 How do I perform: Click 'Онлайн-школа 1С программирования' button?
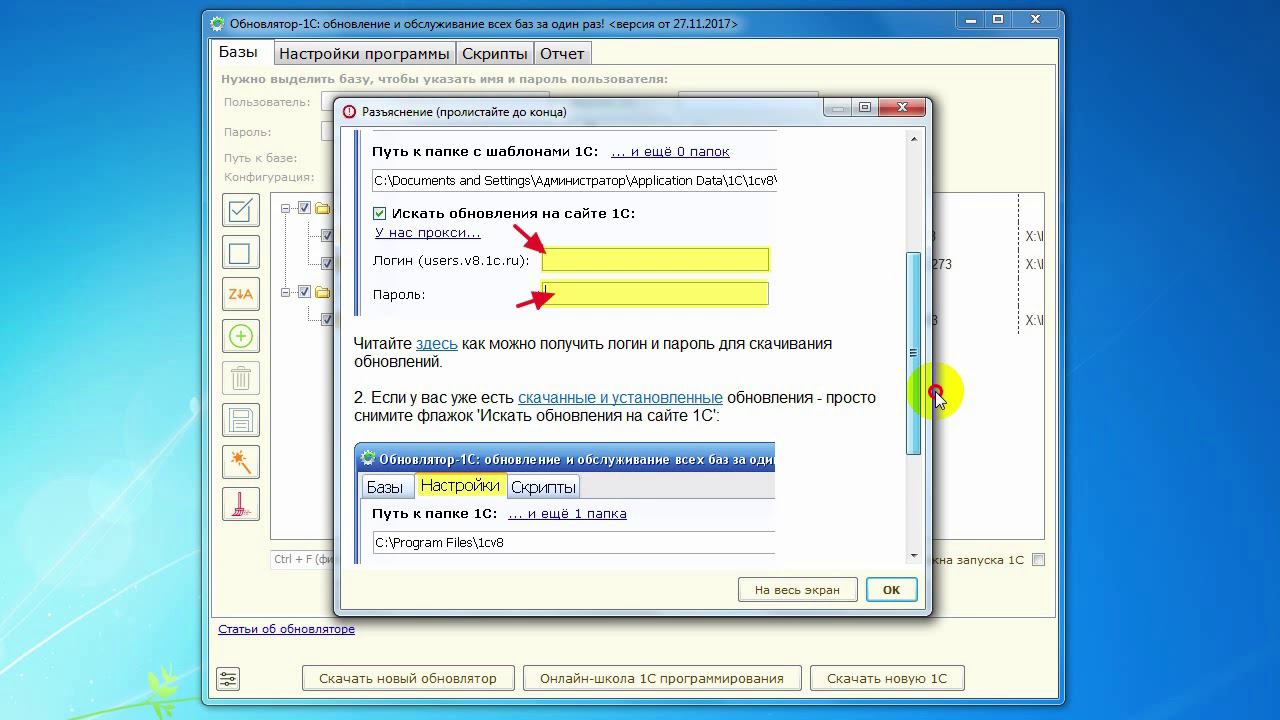tap(662, 678)
